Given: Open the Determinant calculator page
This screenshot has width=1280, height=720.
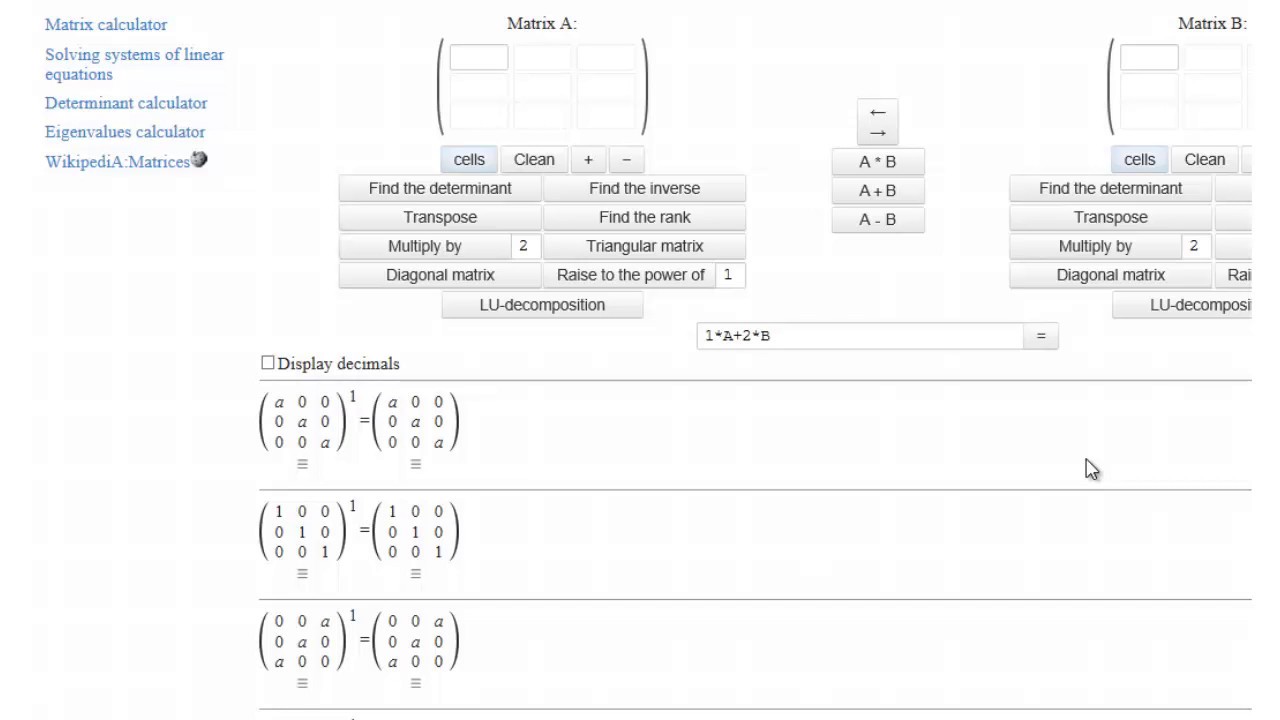Looking at the screenshot, I should (x=126, y=103).
